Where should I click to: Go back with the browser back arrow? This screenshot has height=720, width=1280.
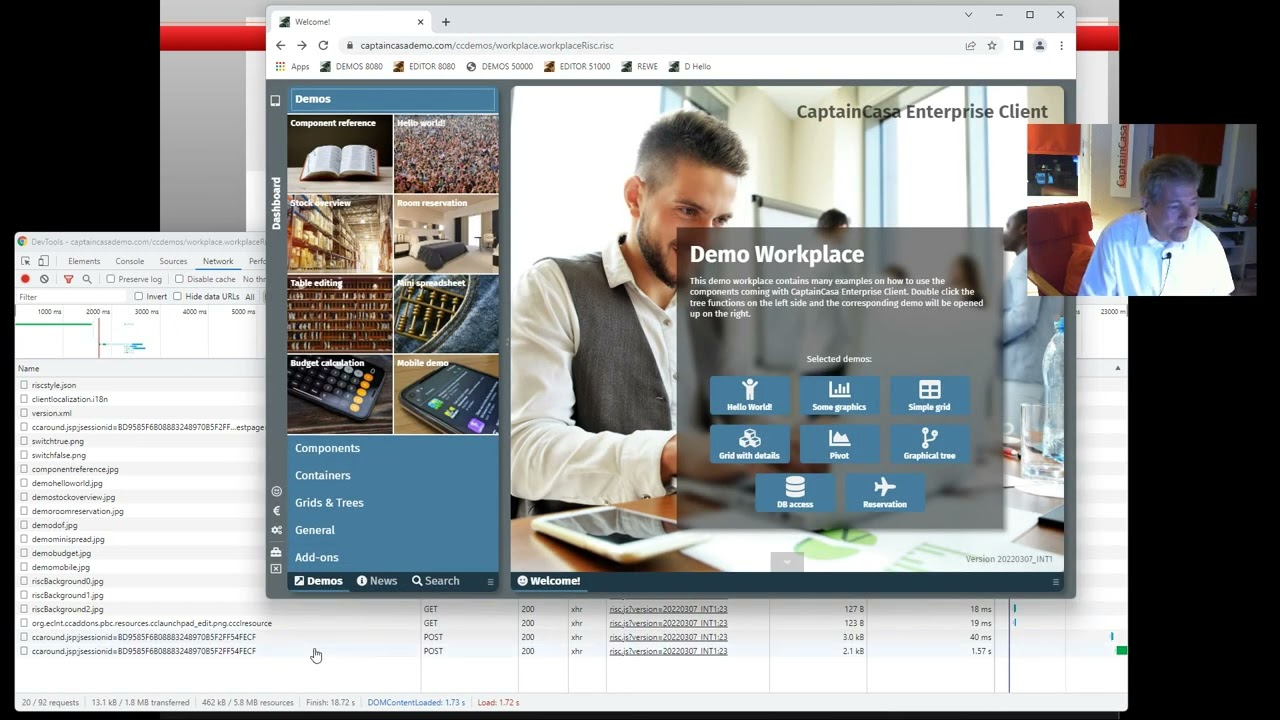click(280, 45)
